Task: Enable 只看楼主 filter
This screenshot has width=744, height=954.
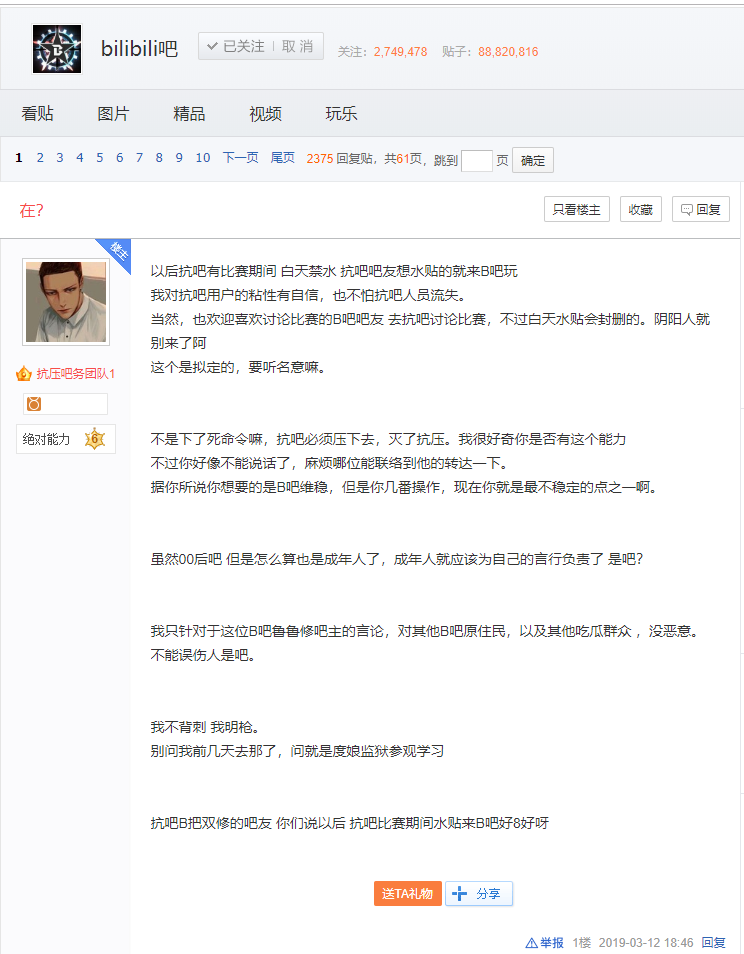Action: tap(577, 209)
